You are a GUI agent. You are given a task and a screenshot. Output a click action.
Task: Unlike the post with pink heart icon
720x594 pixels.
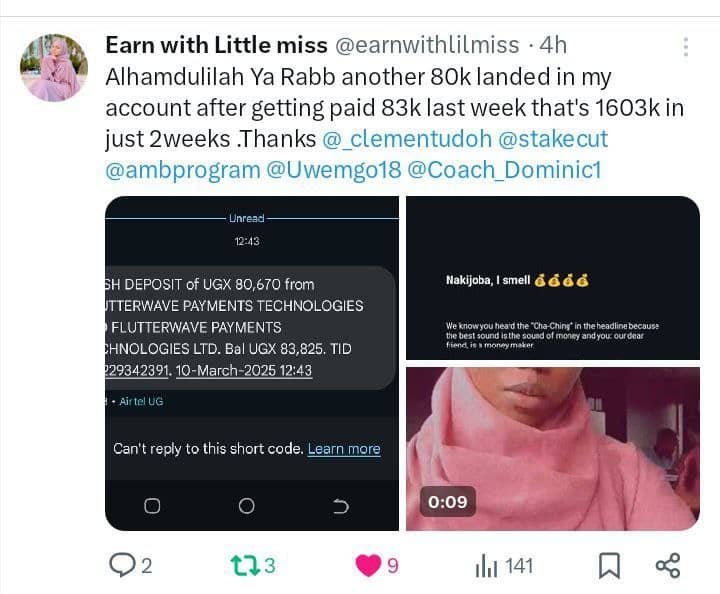click(x=368, y=565)
